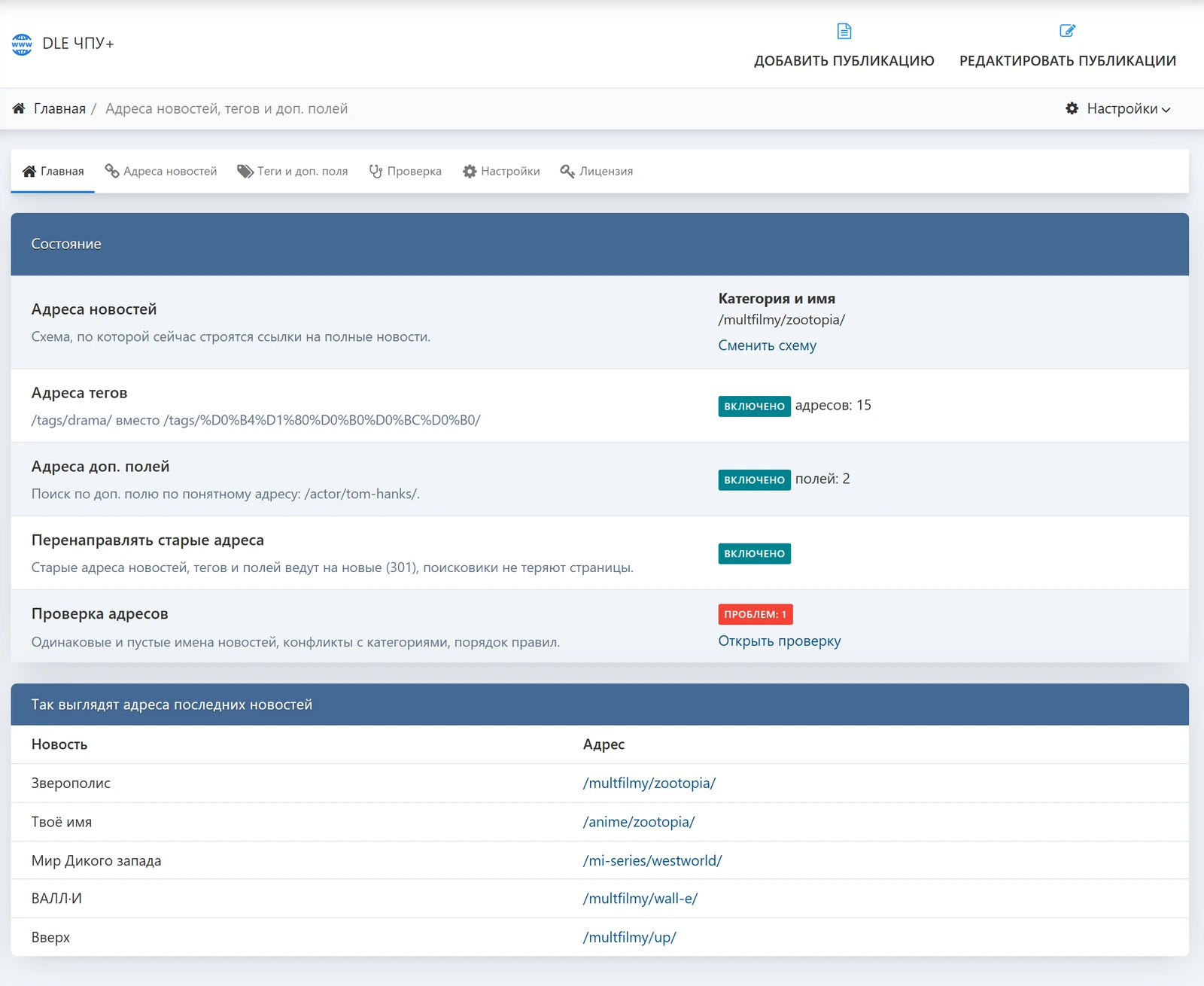Click the gear icon next to Настройки dropdown
This screenshot has height=986, width=1204.
point(1072,108)
